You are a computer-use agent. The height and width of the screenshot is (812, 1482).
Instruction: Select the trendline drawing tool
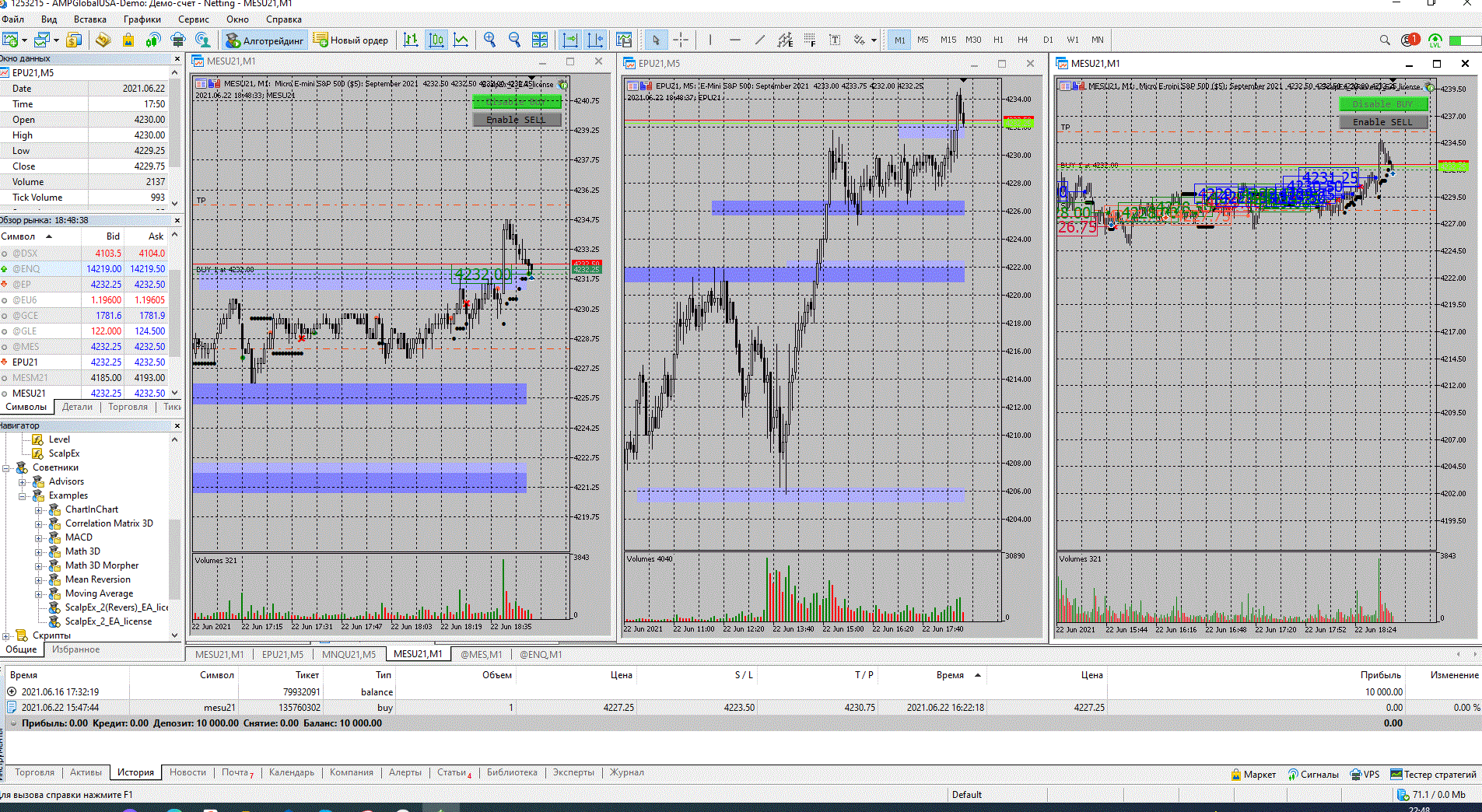tap(760, 40)
